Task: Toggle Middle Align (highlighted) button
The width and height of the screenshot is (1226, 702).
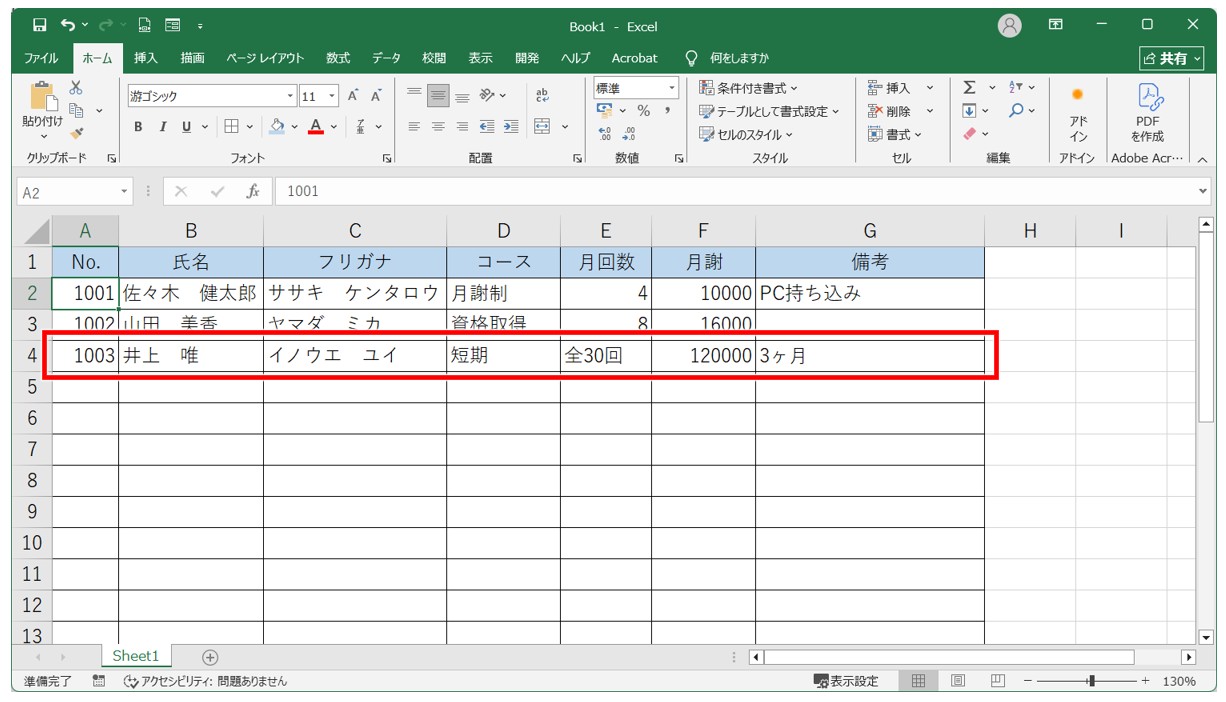Action: coord(438,96)
